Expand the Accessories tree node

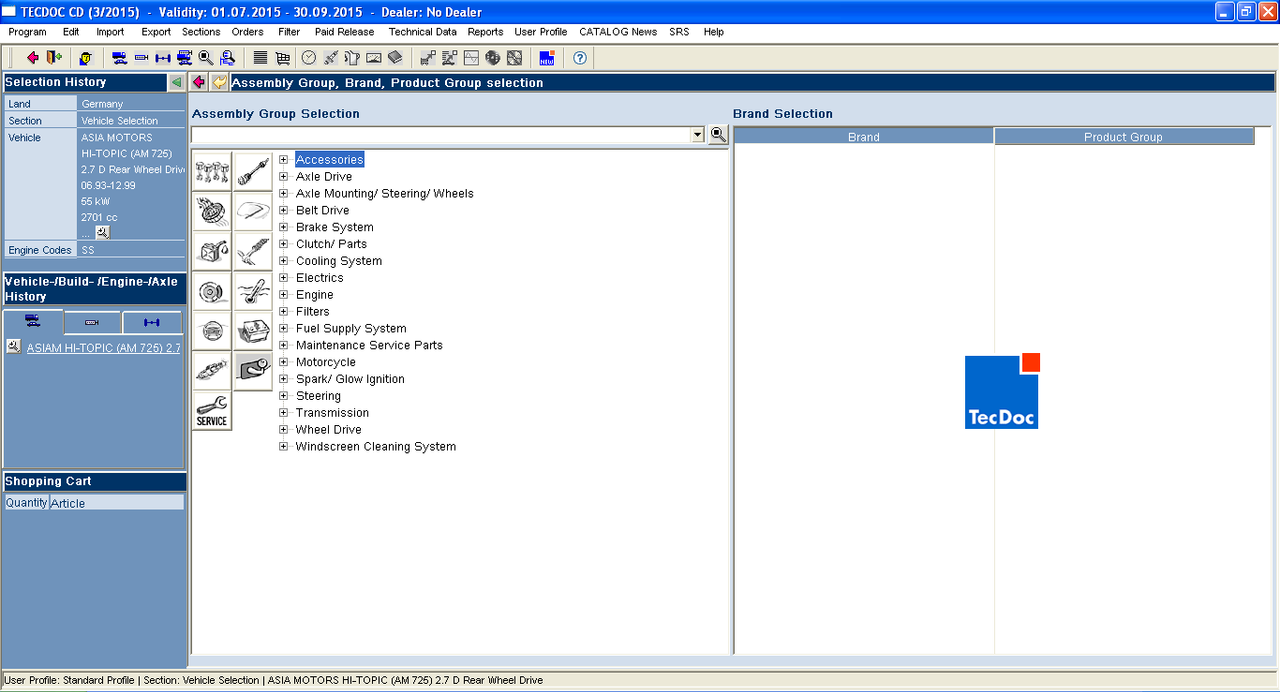click(284, 160)
